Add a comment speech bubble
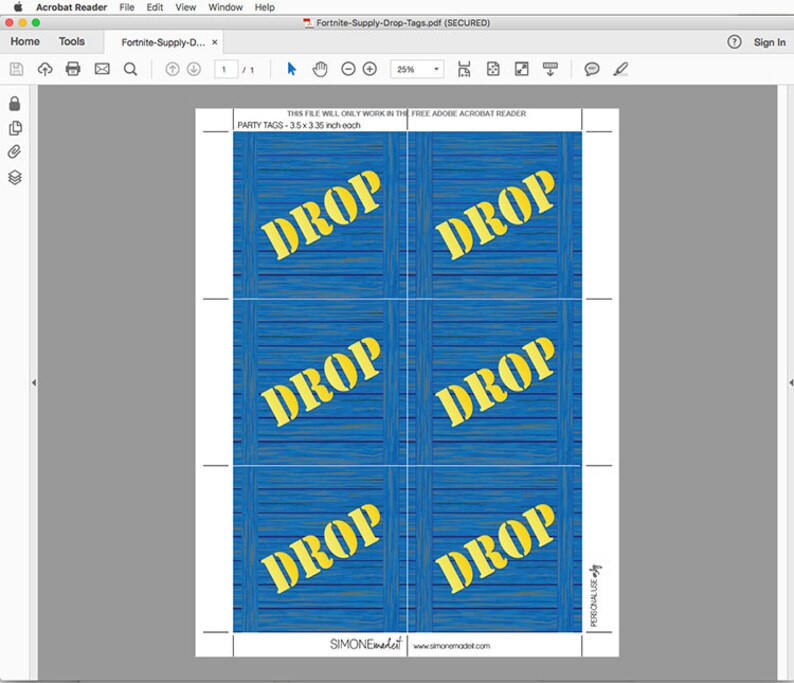Viewport: 794px width, 683px height. coord(591,69)
